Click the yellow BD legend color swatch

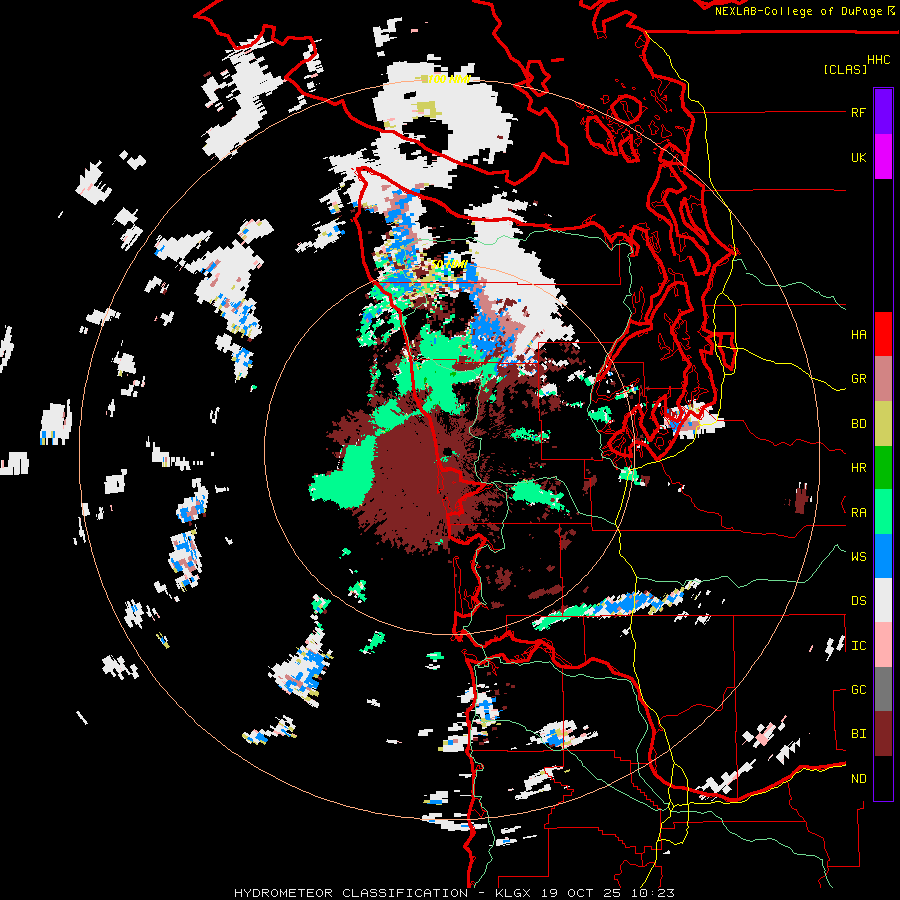click(883, 424)
